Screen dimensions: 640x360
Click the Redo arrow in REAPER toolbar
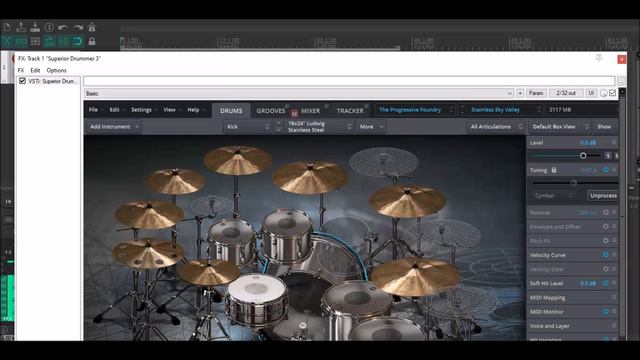point(78,27)
